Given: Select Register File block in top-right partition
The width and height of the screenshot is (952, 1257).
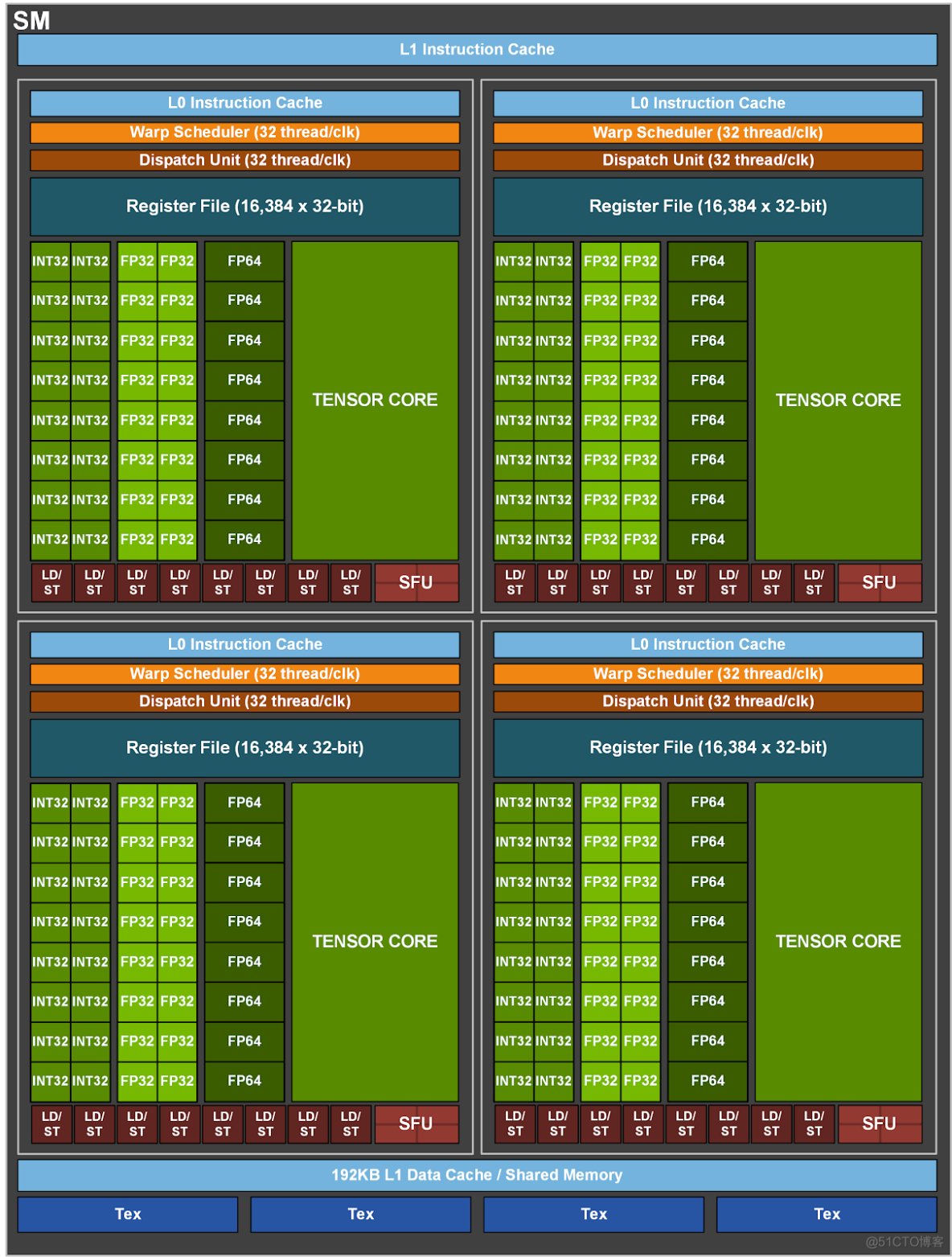Looking at the screenshot, I should point(708,207).
